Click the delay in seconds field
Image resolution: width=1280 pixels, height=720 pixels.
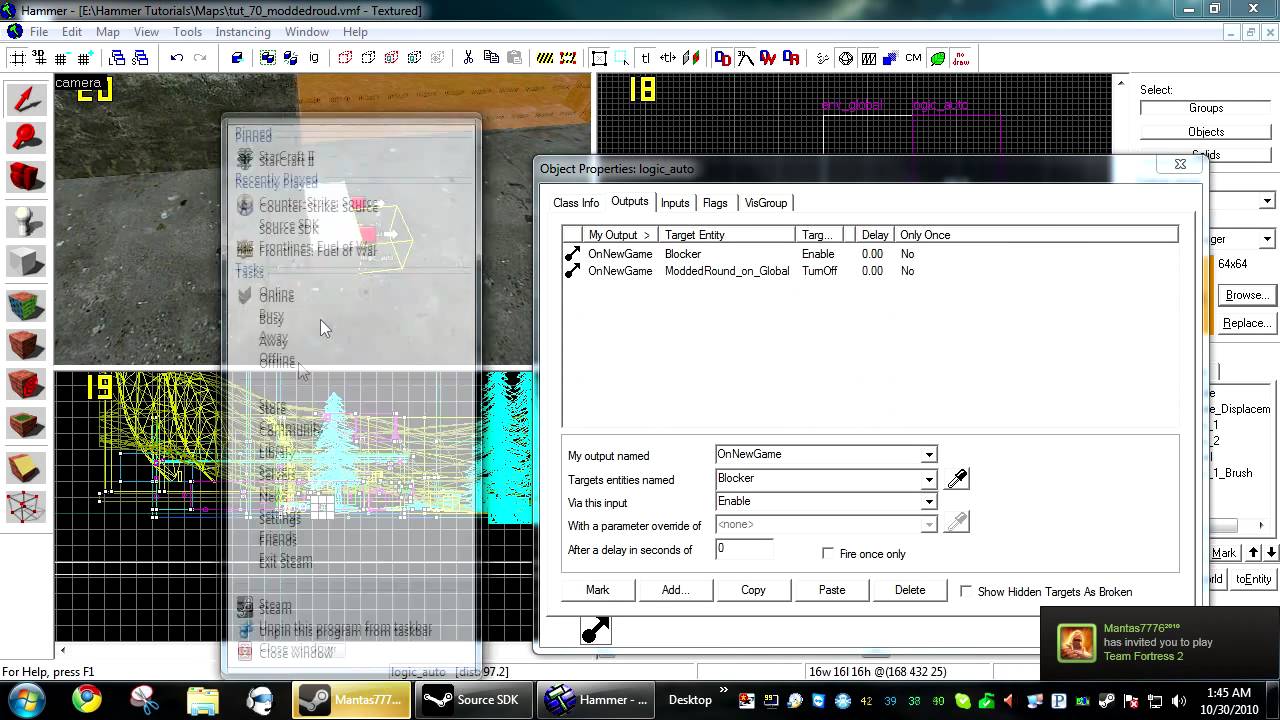click(745, 549)
